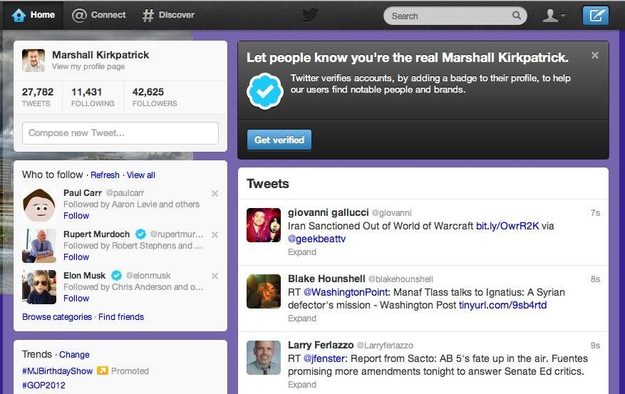
Task: Expand giovanni gallucci's tweet
Action: [x=302, y=252]
